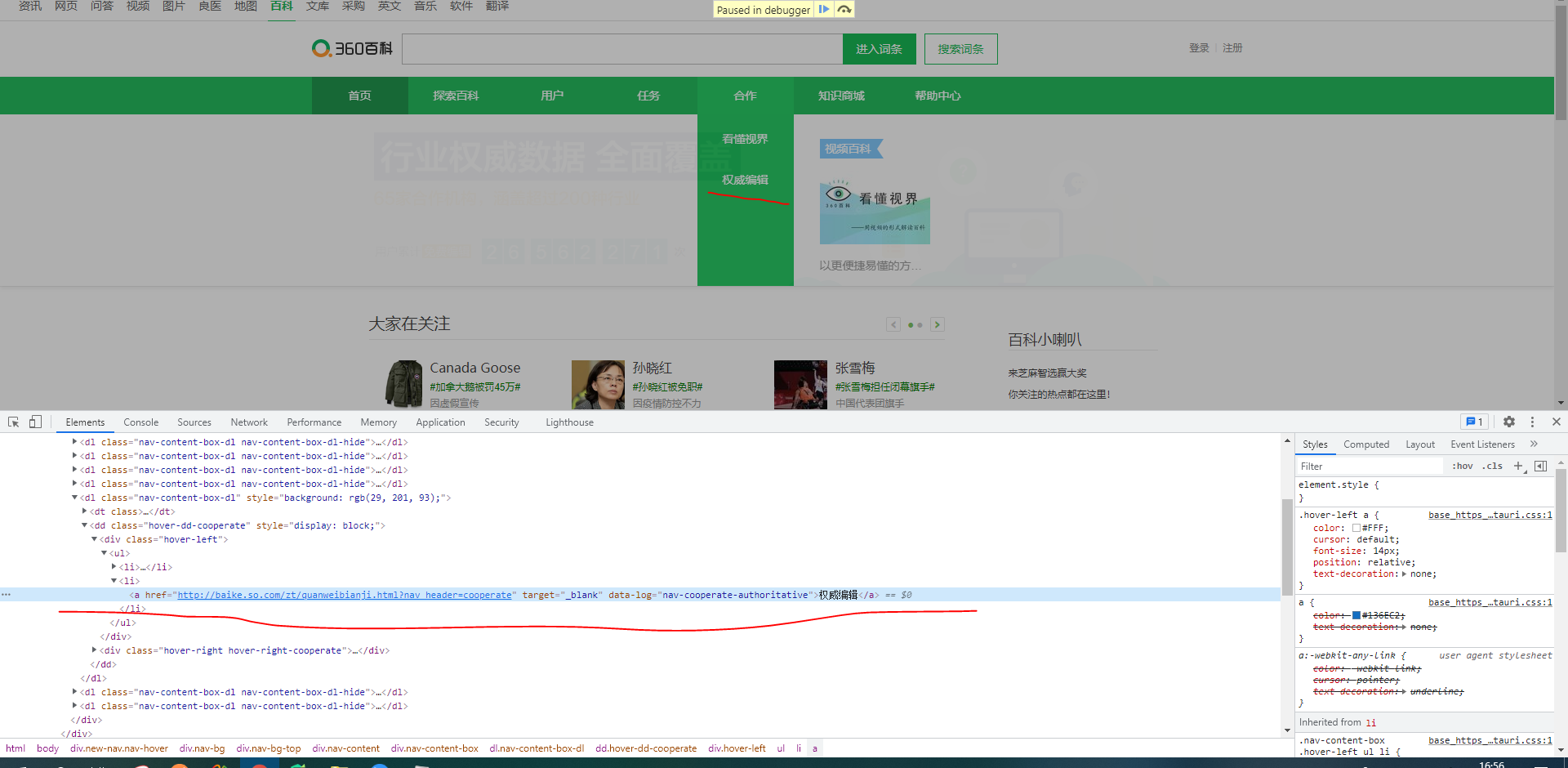Select div.hover-left in the DOM breadcrumb bar
This screenshot has height=768, width=1568.
737,748
